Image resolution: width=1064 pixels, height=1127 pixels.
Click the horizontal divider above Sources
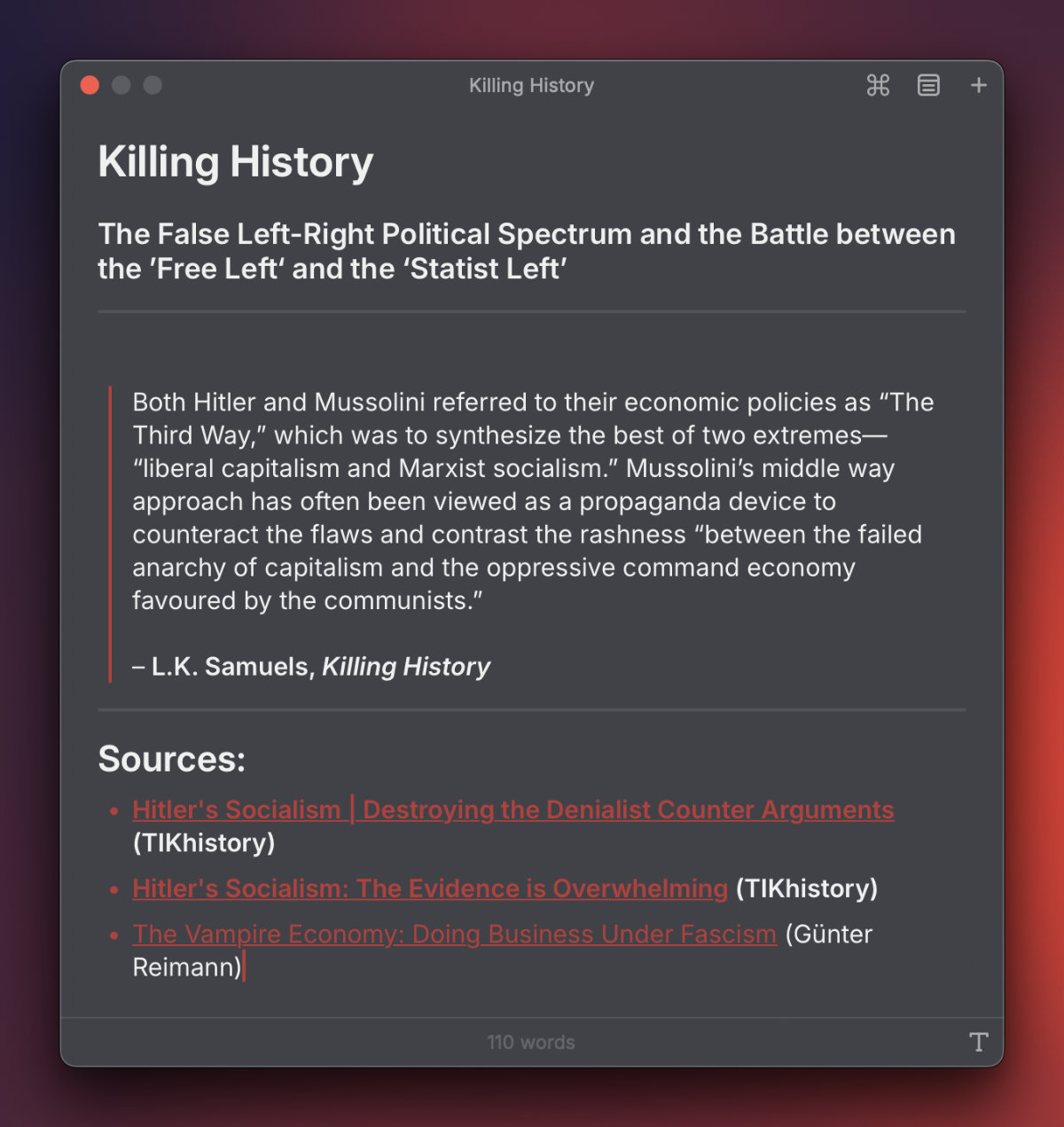click(x=532, y=710)
